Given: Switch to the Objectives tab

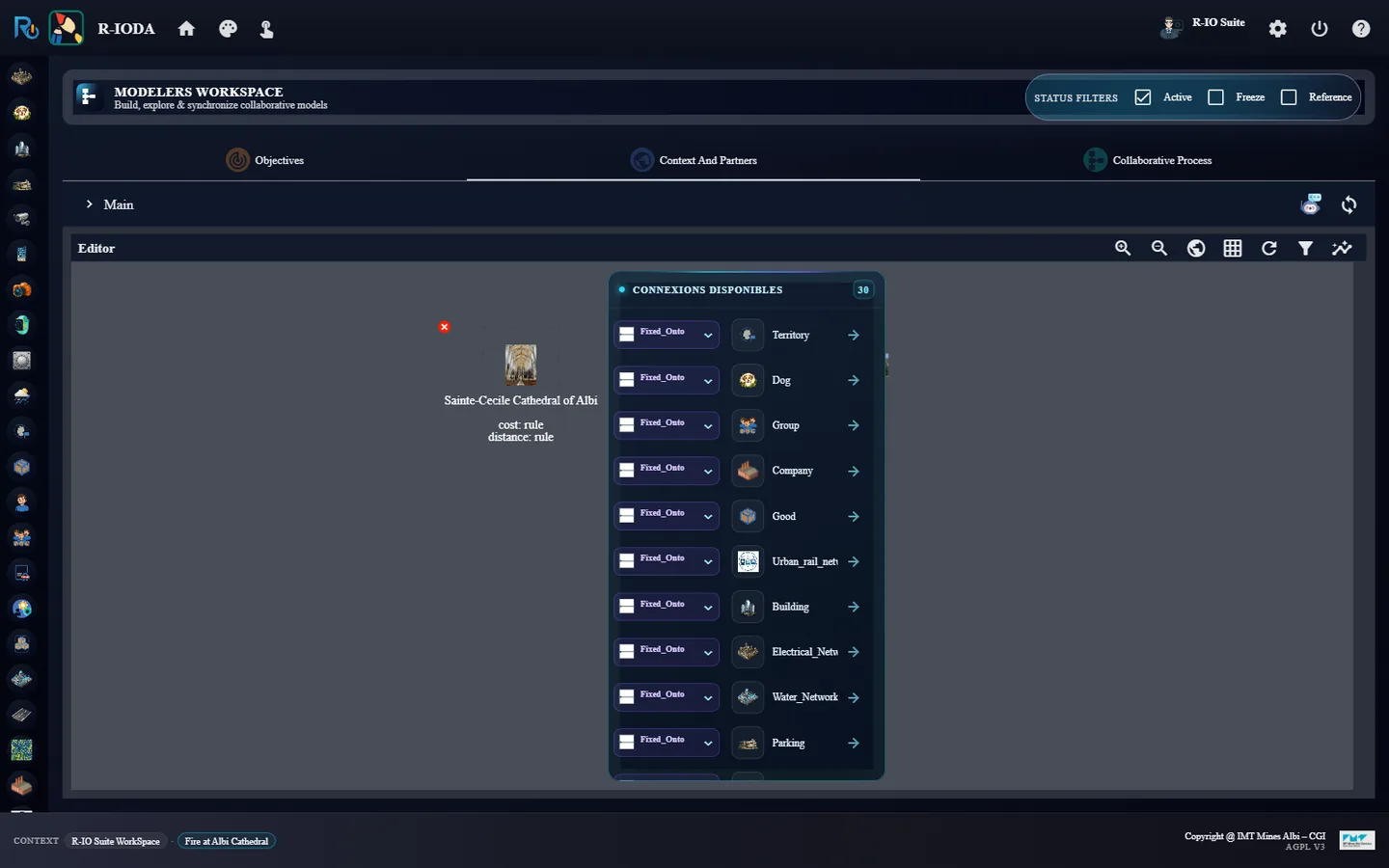Looking at the screenshot, I should pos(265,160).
